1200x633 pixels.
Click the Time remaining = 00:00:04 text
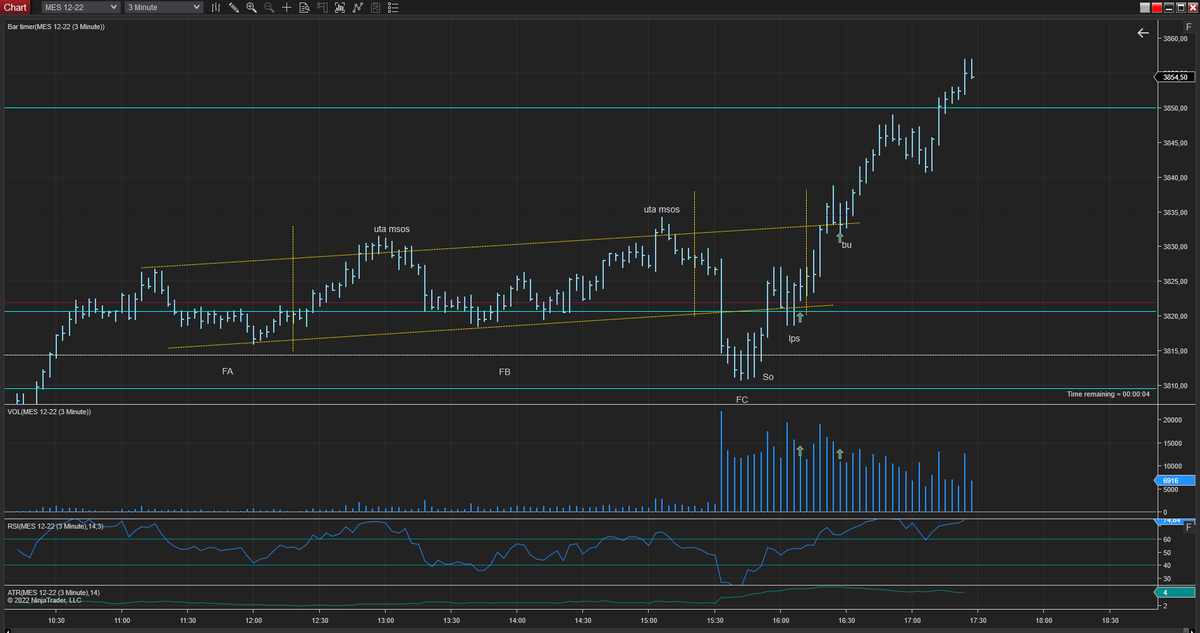tap(1108, 394)
